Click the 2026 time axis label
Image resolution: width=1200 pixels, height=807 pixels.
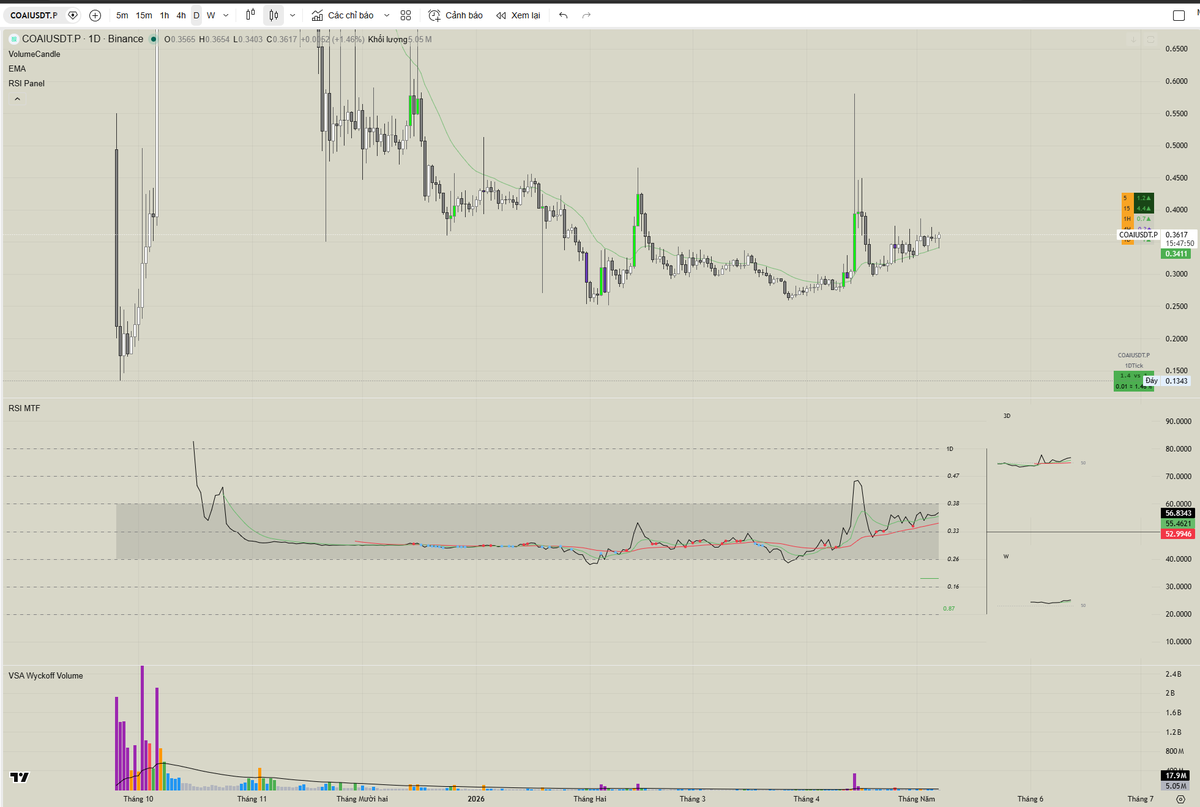click(478, 799)
